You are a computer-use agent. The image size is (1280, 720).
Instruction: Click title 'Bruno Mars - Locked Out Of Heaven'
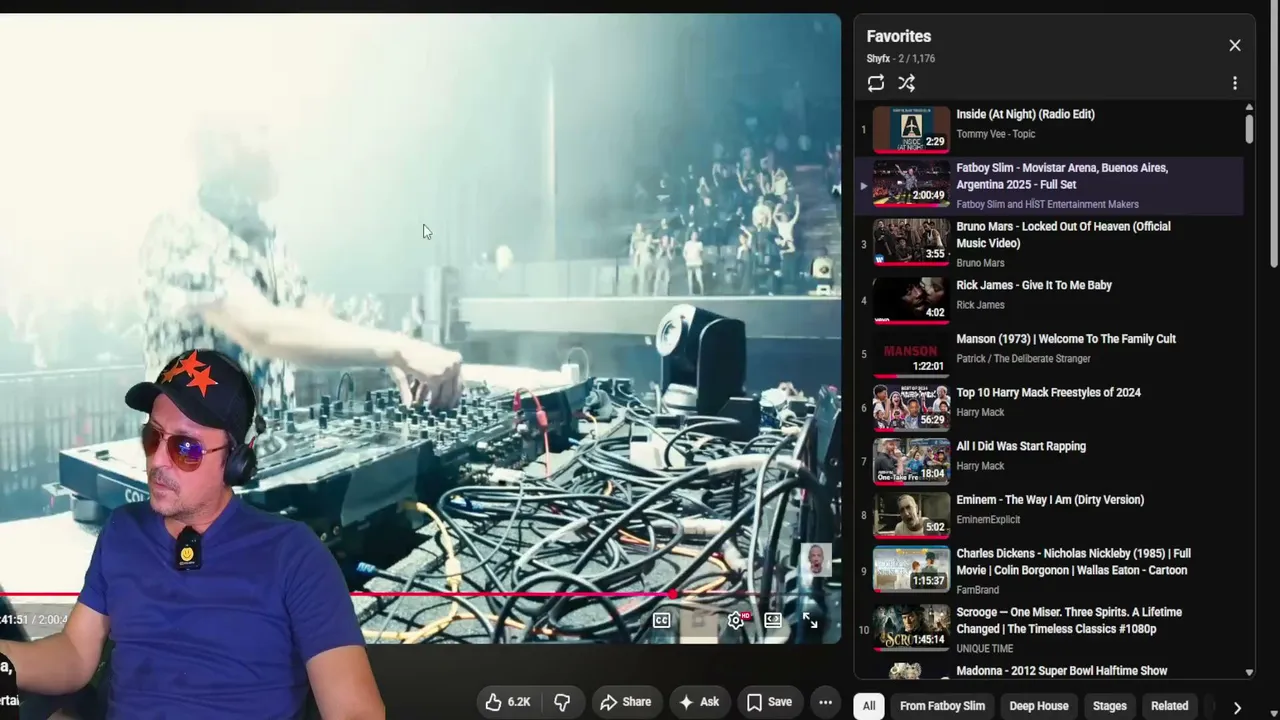[1063, 235]
